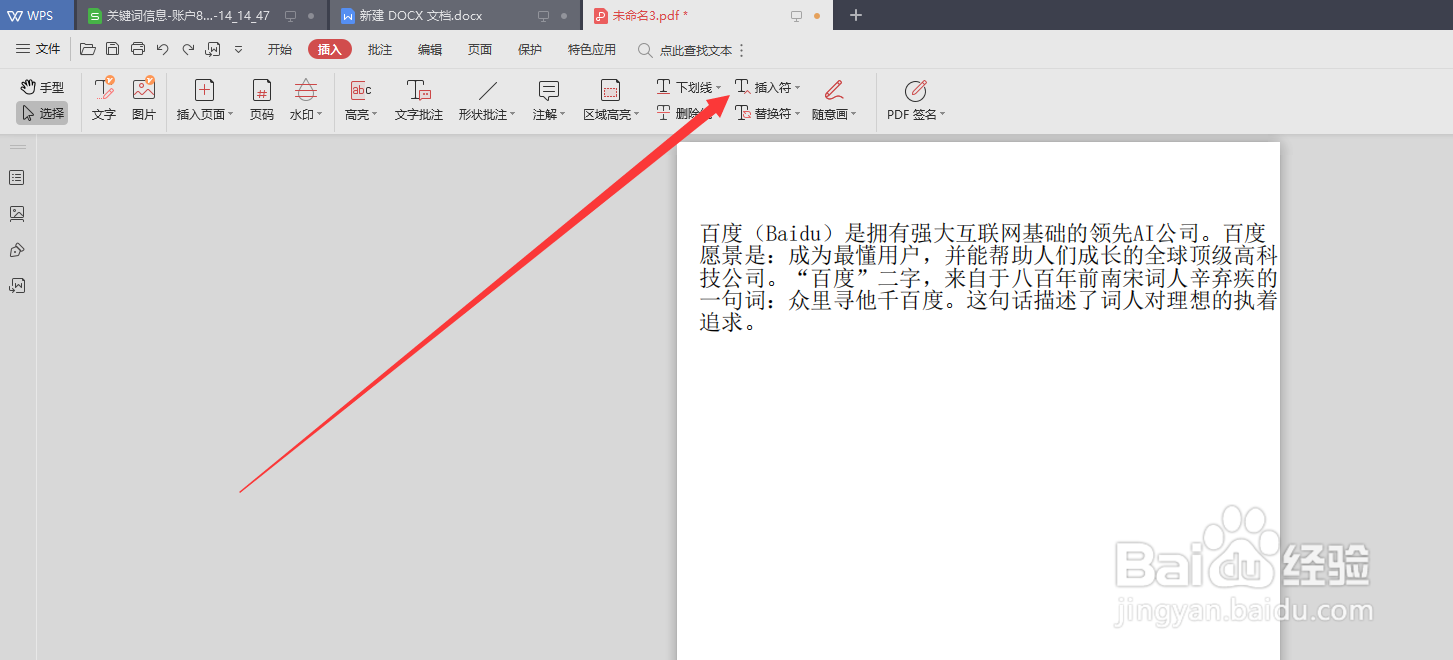Click the undo arrow icon

(x=163, y=49)
